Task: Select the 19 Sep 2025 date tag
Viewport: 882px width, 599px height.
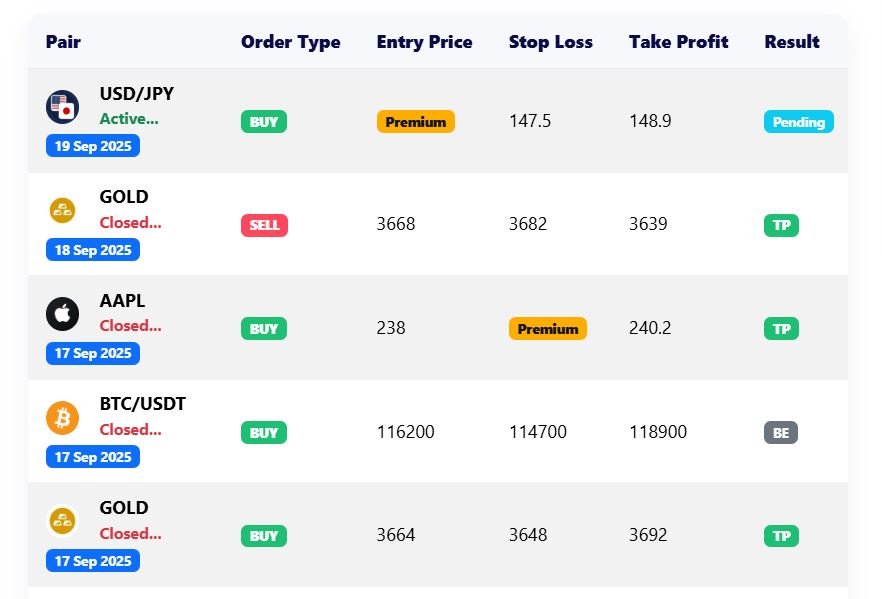Action: (93, 146)
